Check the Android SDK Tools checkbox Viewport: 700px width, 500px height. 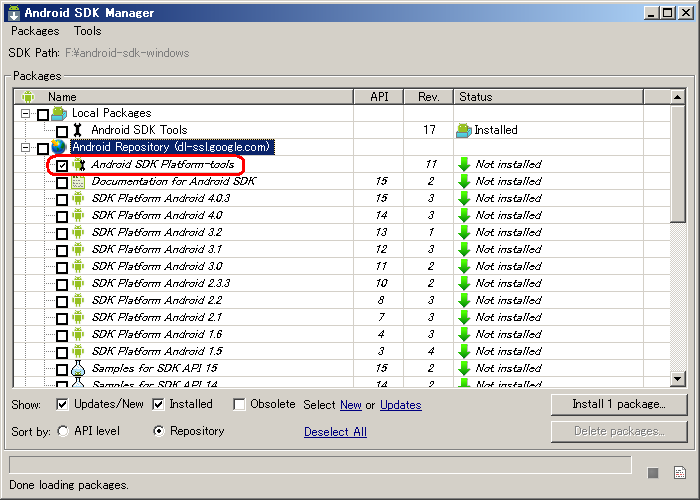coord(62,131)
